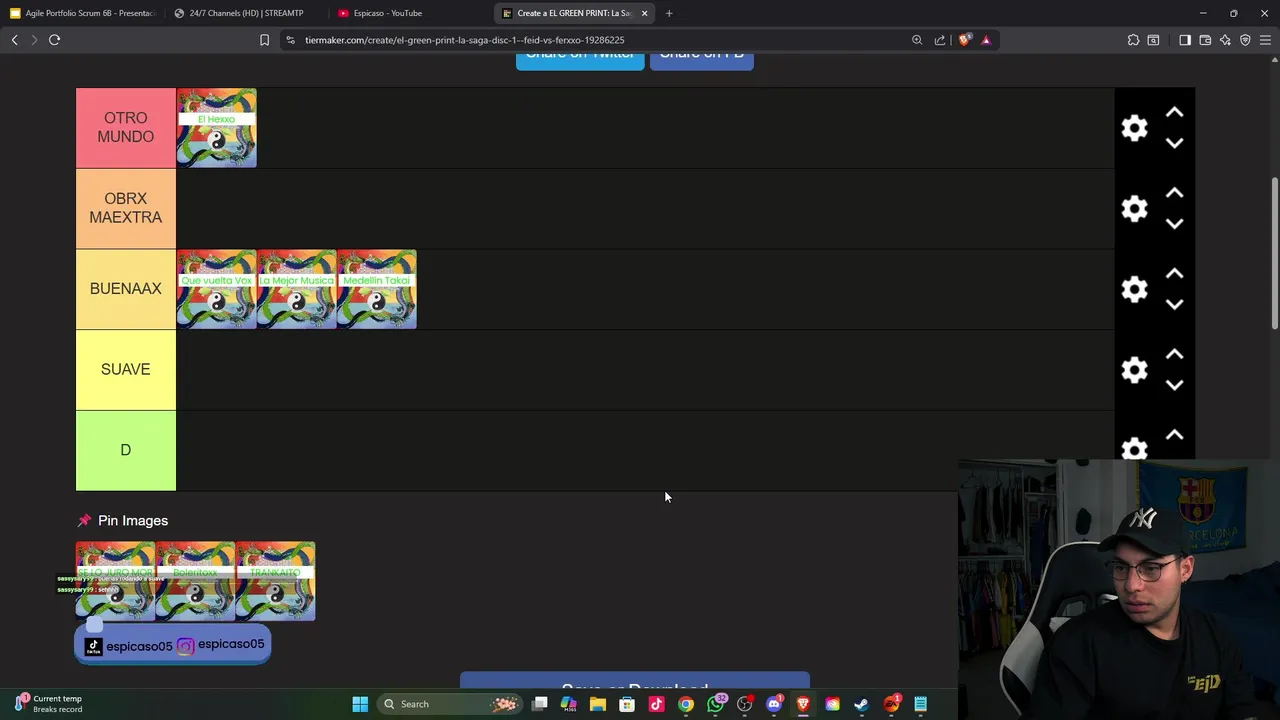Open Brave Rewards triangle icon

tap(986, 40)
